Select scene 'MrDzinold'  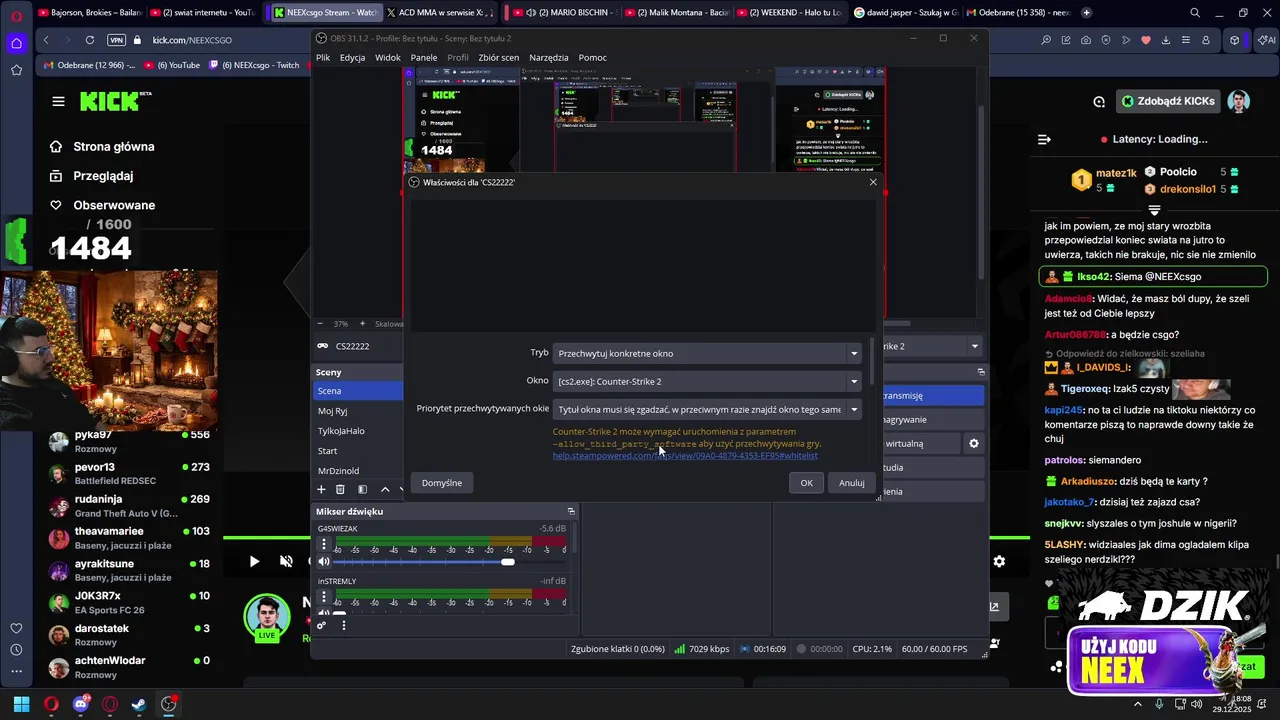[357, 471]
